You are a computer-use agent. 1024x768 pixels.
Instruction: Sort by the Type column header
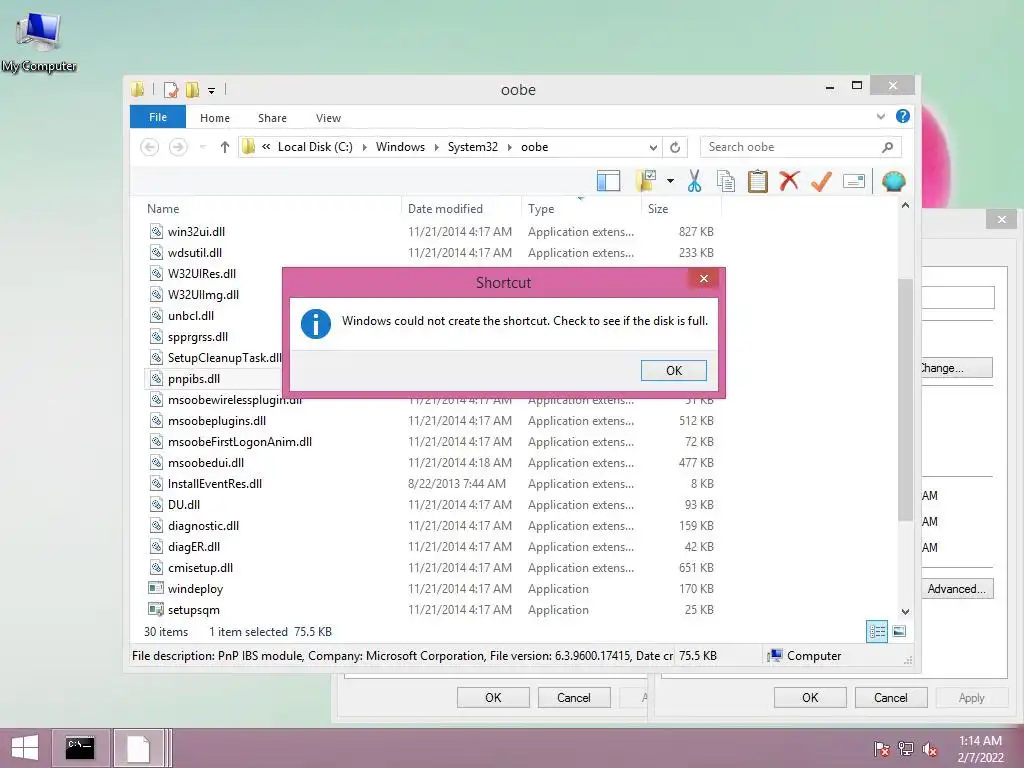pos(541,208)
